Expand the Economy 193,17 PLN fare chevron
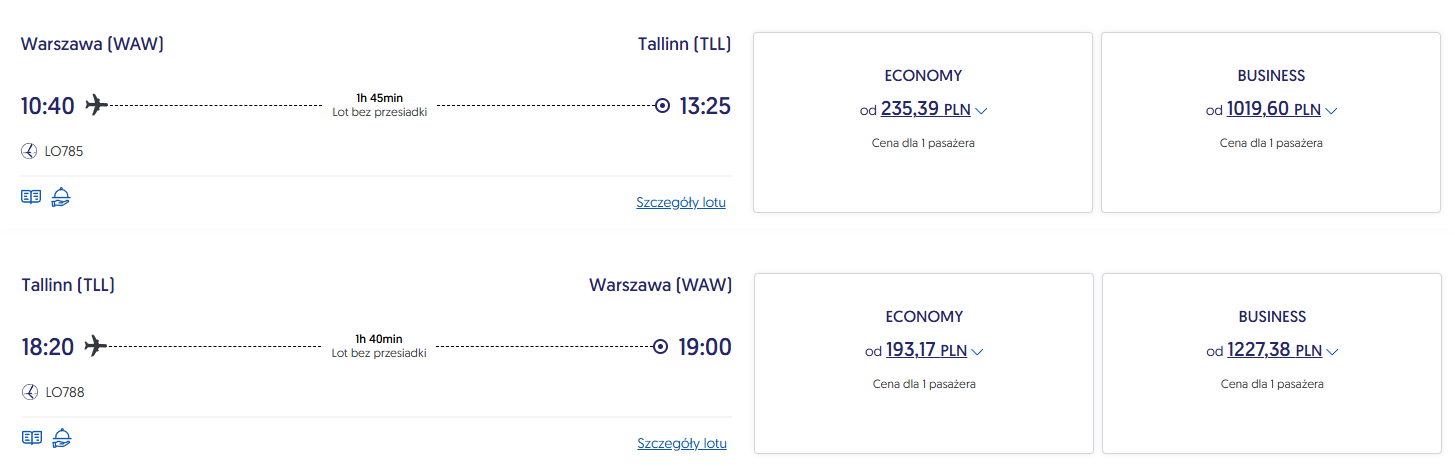This screenshot has width=1455, height=466. 977,351
